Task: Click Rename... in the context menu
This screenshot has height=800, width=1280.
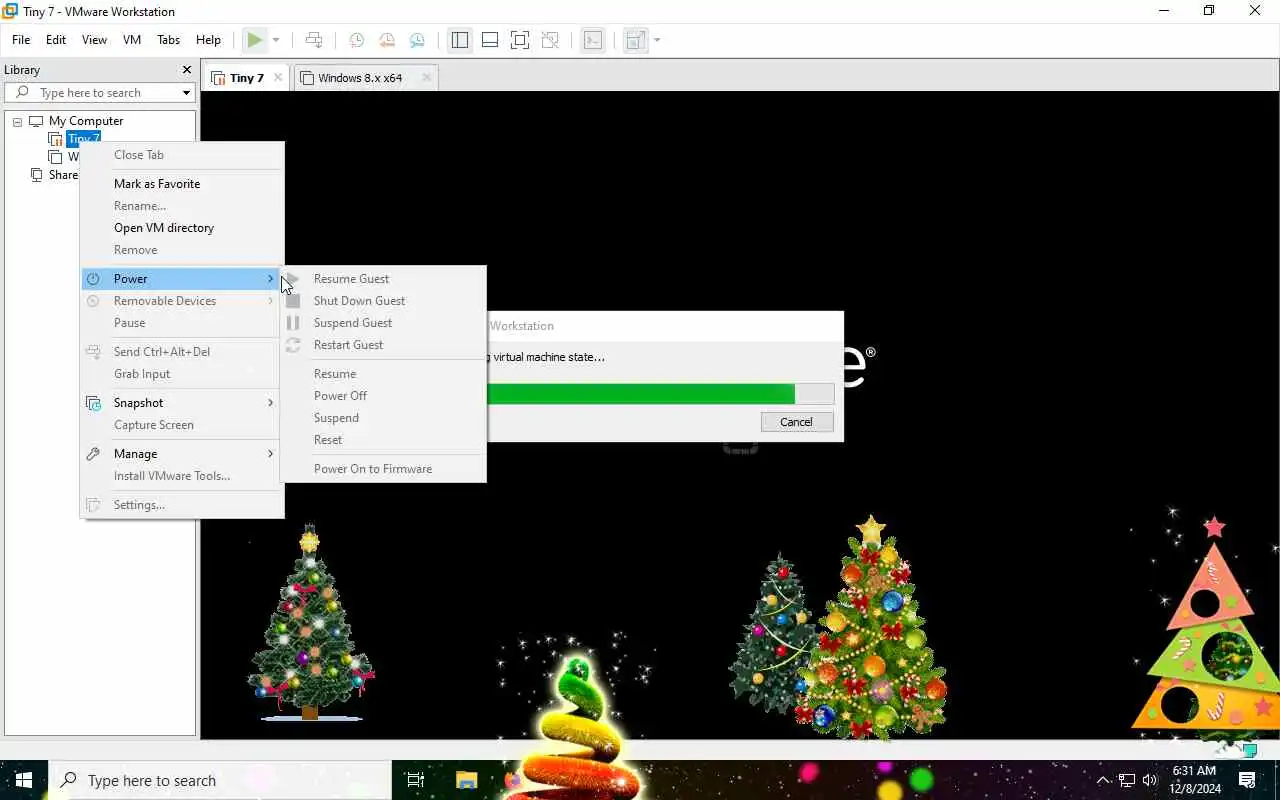Action: (x=140, y=206)
